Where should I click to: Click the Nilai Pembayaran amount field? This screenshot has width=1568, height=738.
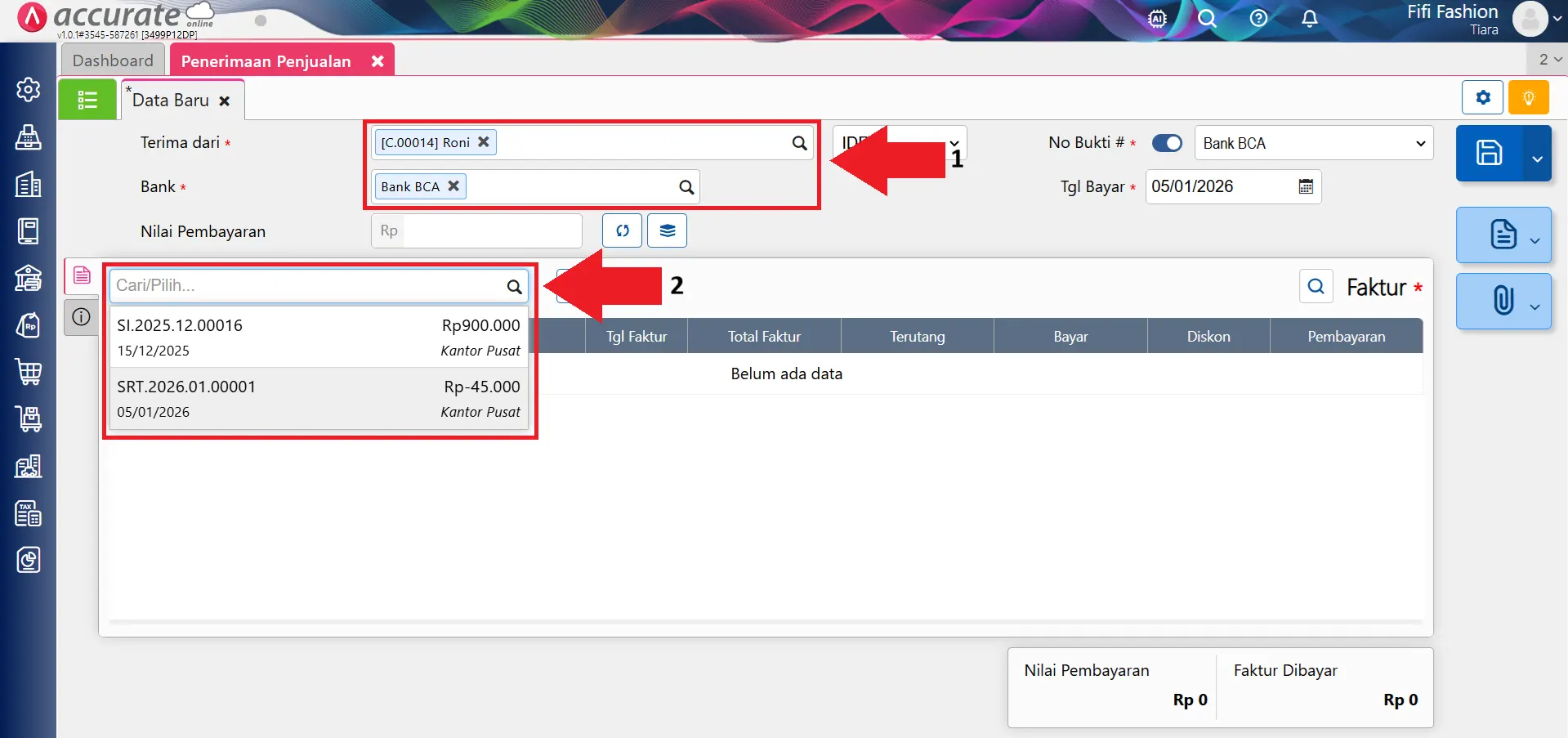[490, 230]
